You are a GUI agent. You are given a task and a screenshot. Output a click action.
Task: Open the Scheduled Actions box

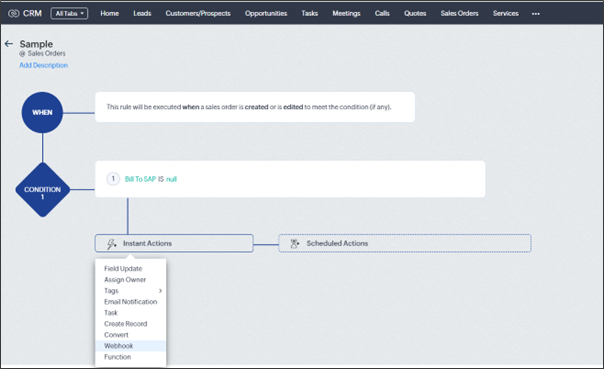click(405, 243)
